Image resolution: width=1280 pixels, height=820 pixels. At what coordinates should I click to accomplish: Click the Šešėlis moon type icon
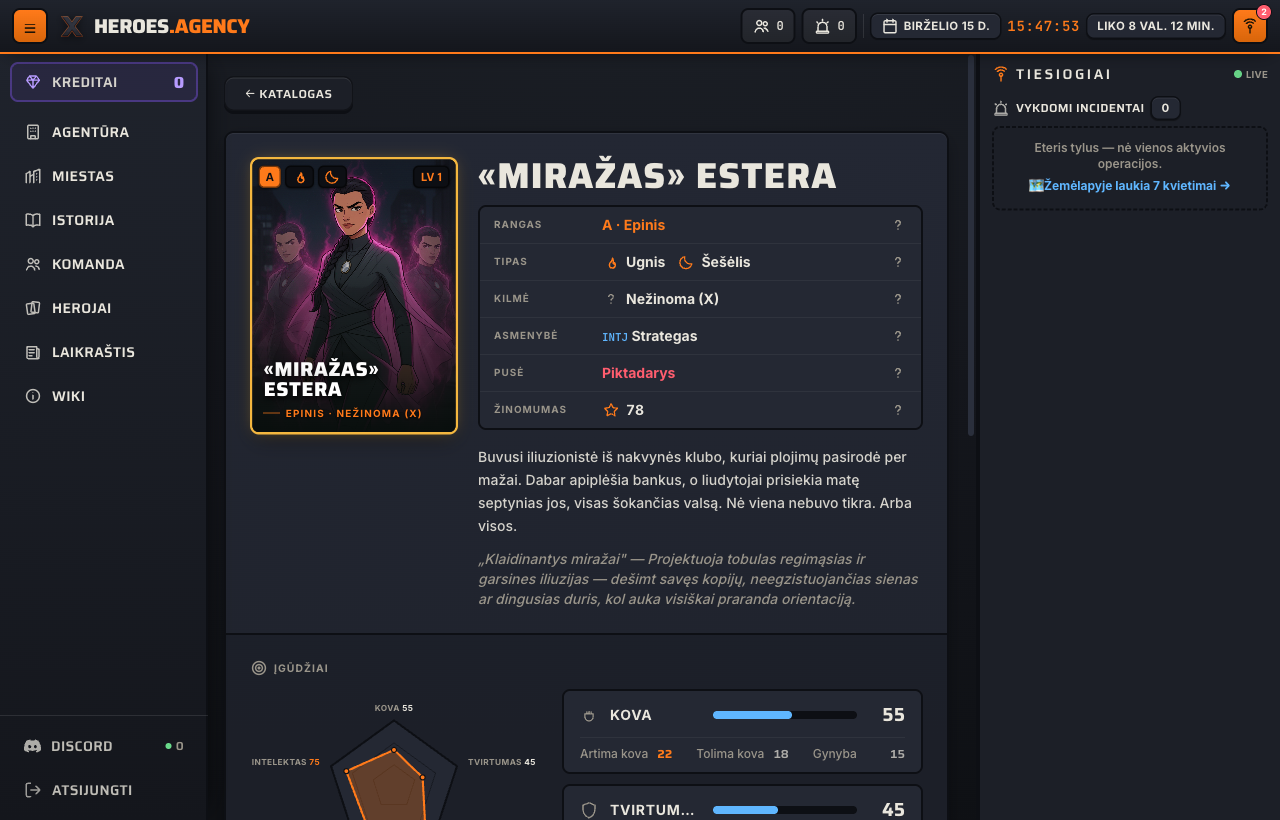click(686, 262)
